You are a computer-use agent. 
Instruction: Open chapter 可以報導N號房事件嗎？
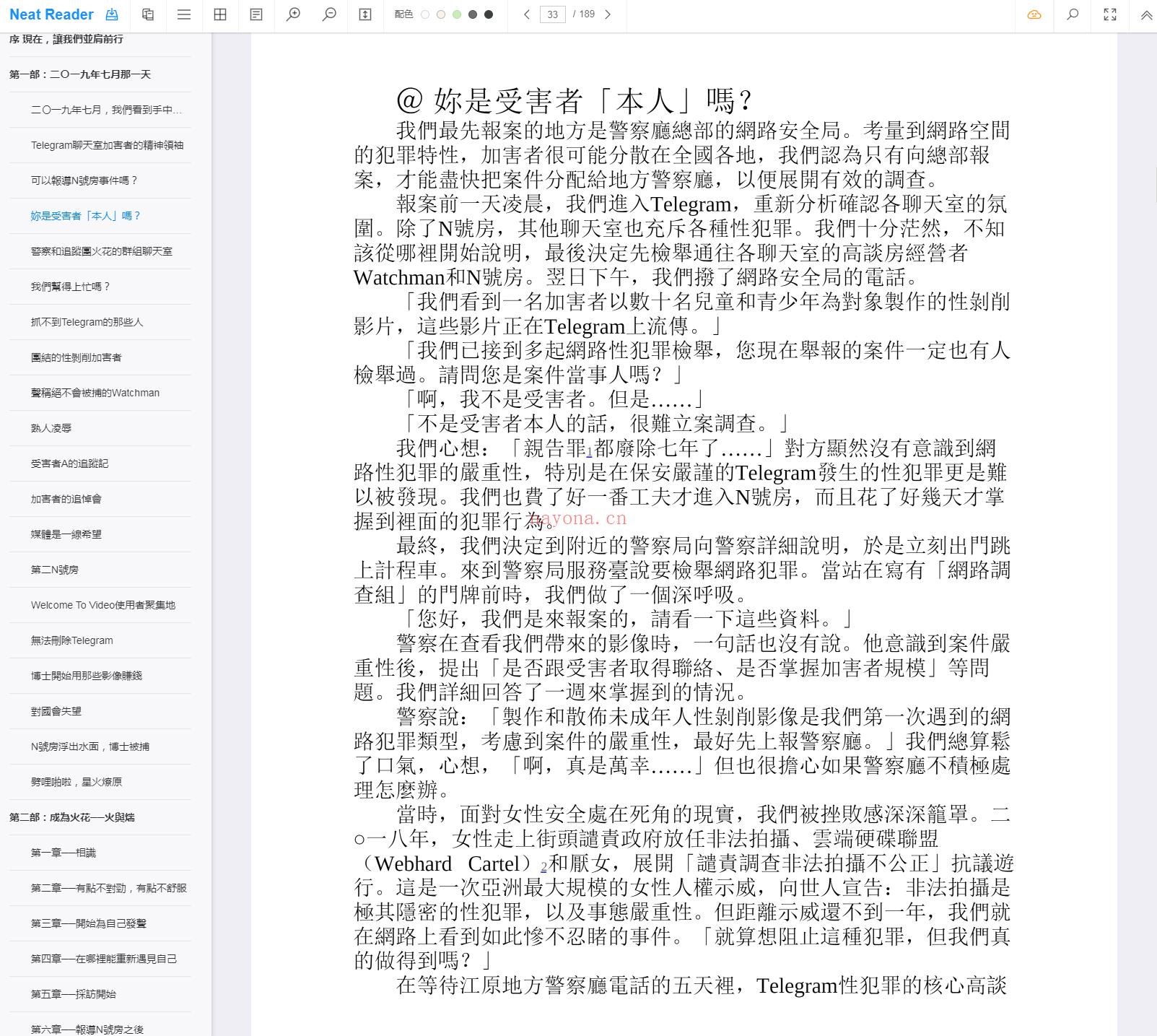(x=84, y=180)
